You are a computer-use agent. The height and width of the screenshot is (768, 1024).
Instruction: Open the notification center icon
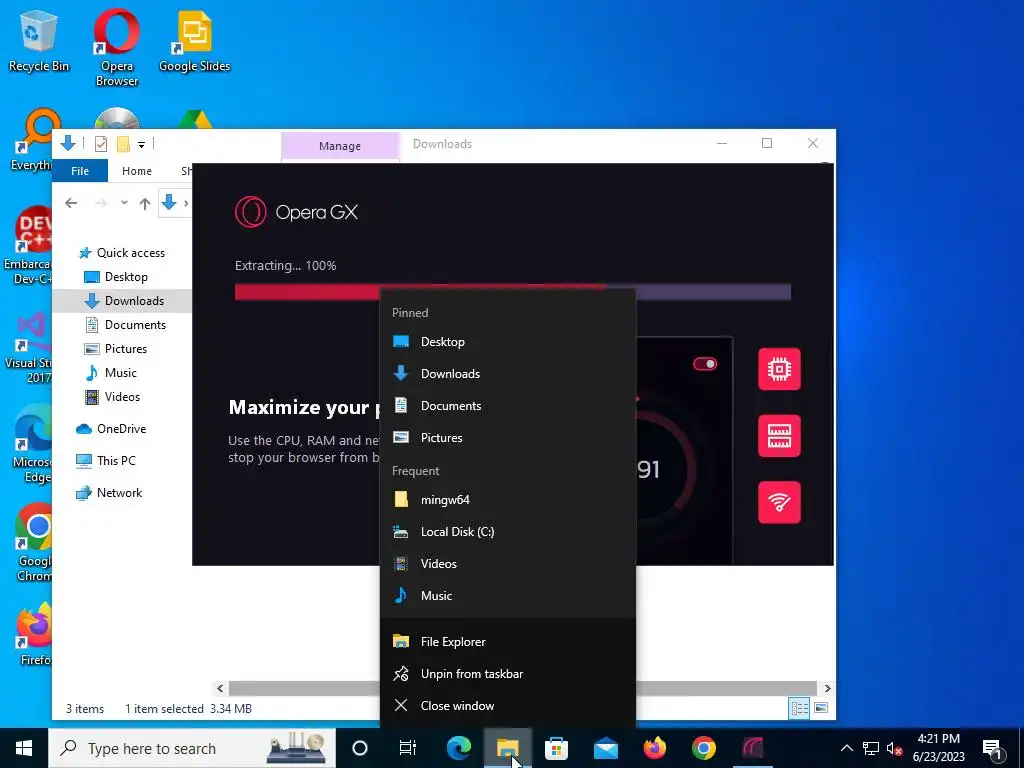coord(992,748)
